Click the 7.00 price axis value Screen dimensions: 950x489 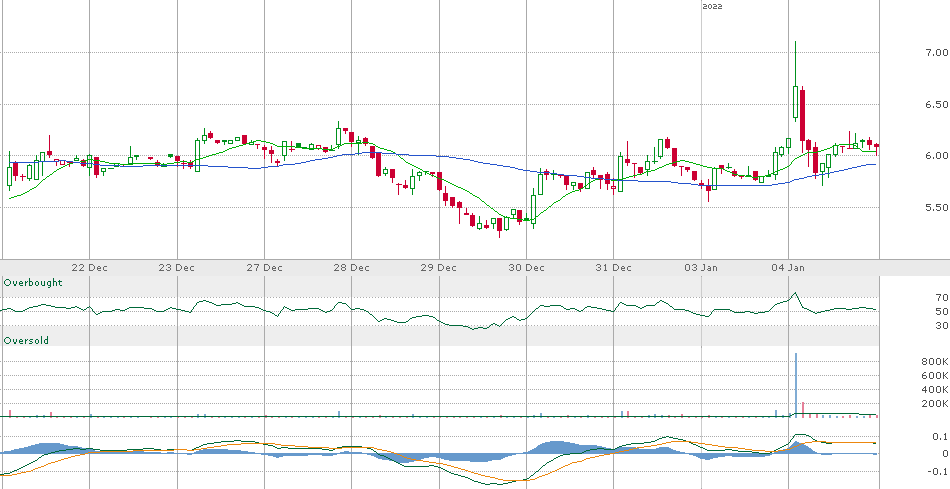click(938, 53)
